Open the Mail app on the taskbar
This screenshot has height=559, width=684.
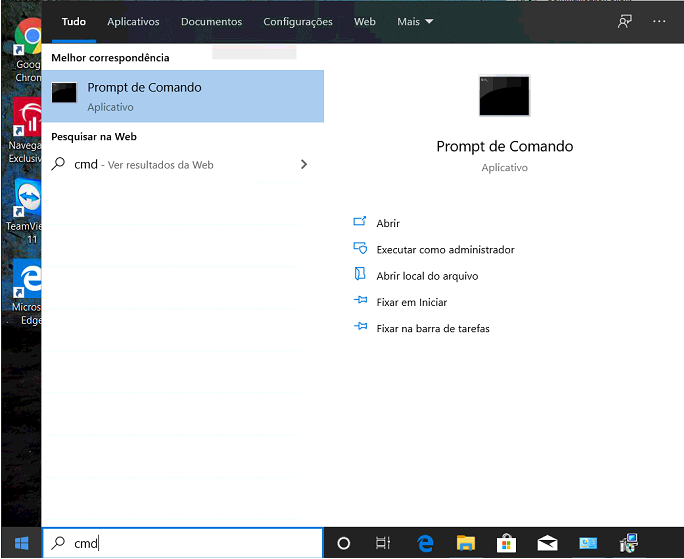pyautogui.click(x=547, y=543)
